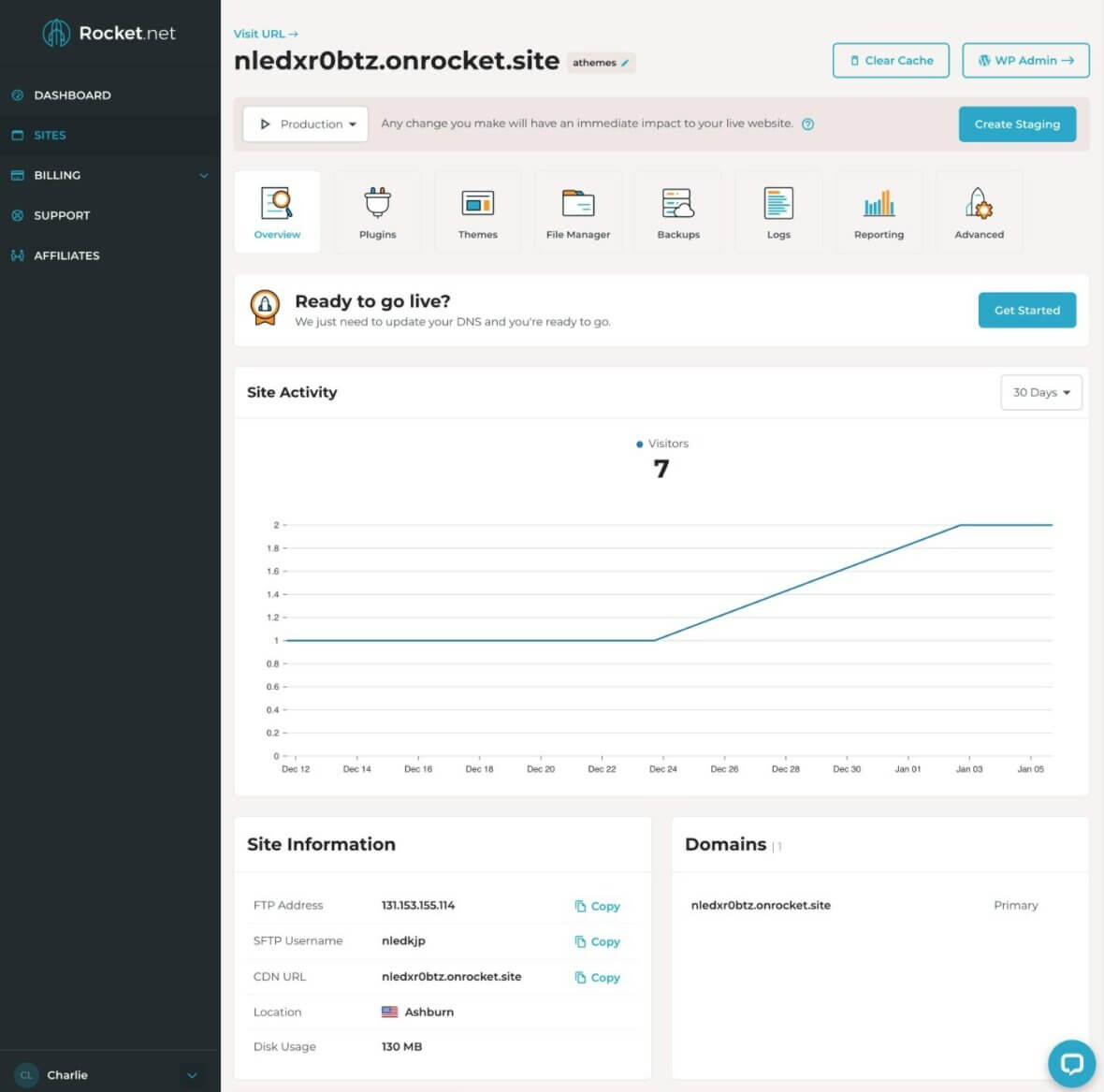Click the Primary domain label
This screenshot has width=1104, height=1092.
tap(1015, 906)
